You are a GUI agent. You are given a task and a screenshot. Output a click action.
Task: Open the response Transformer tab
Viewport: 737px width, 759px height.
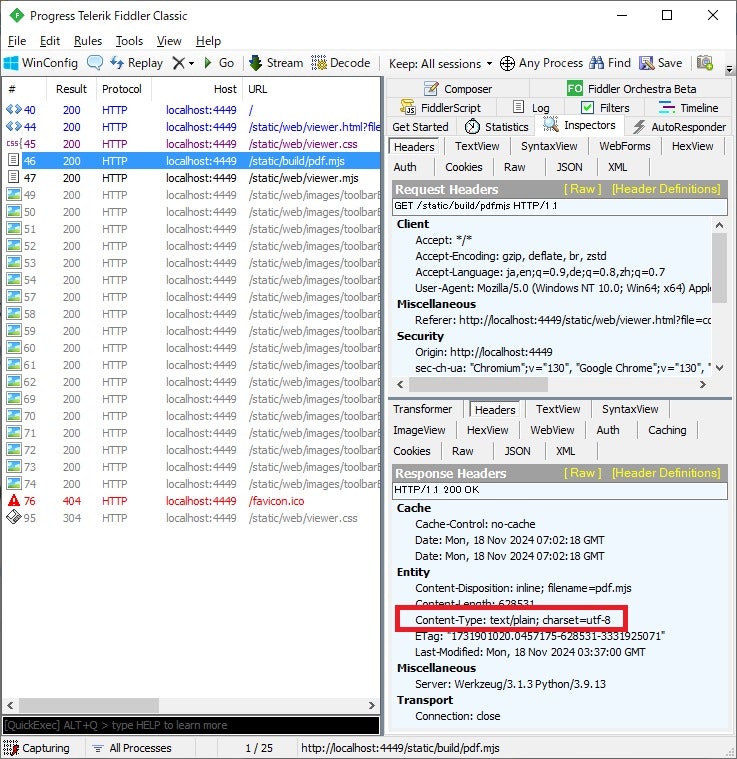[422, 409]
